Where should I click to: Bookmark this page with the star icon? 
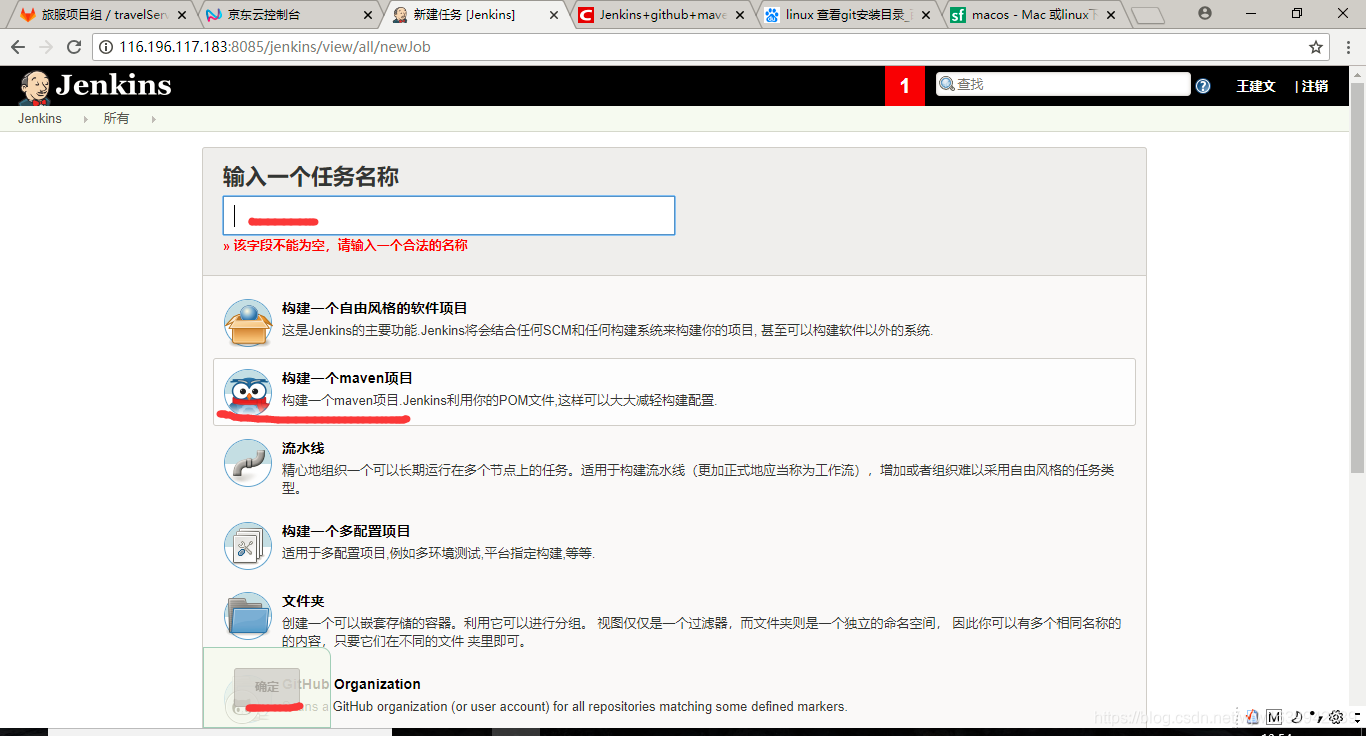tap(1316, 47)
